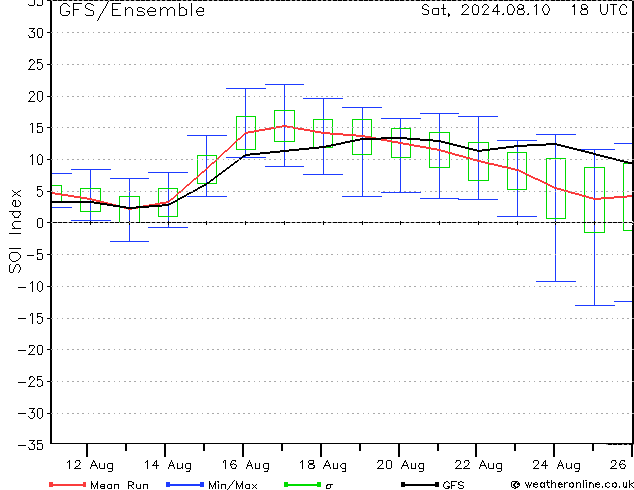Click the '-25' y-axis tick label
The width and height of the screenshot is (634, 490).
(31, 382)
